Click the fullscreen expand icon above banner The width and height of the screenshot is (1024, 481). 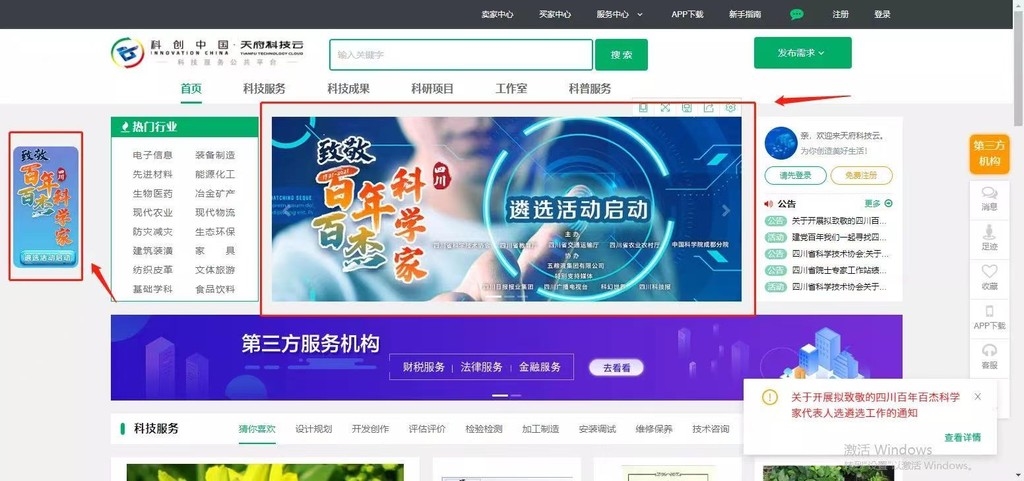tap(665, 108)
